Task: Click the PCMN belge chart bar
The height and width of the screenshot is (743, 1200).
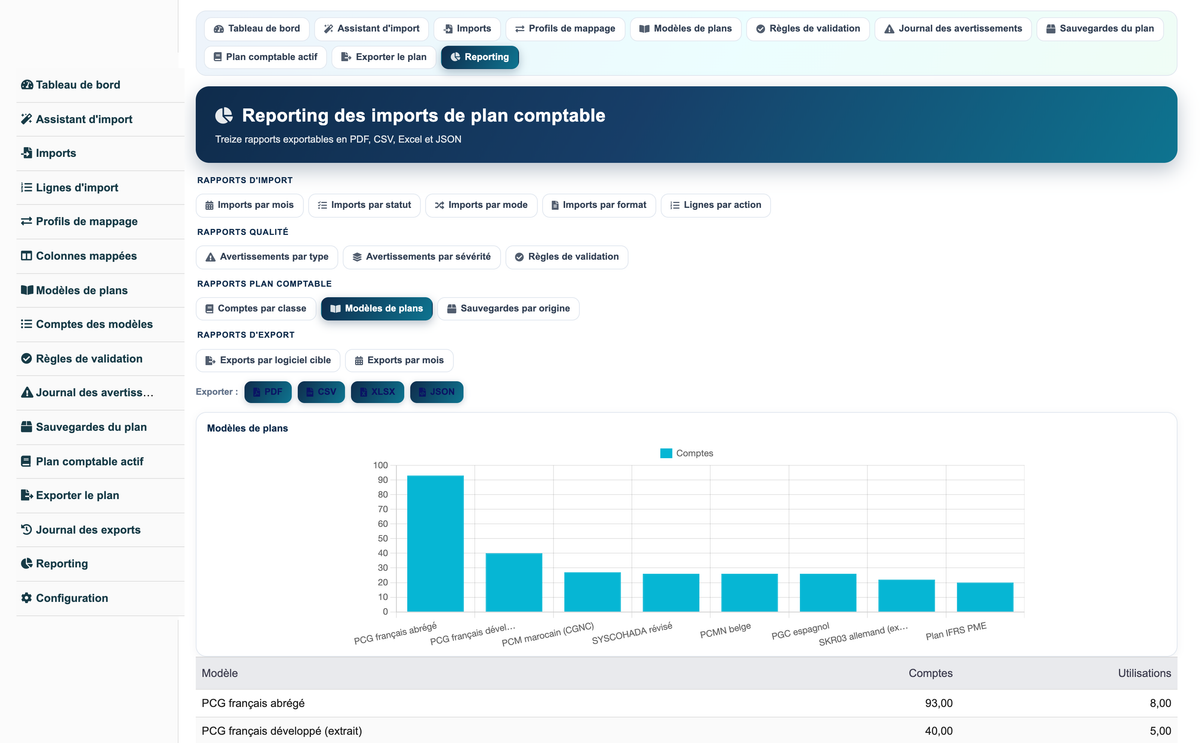Action: 749,592
